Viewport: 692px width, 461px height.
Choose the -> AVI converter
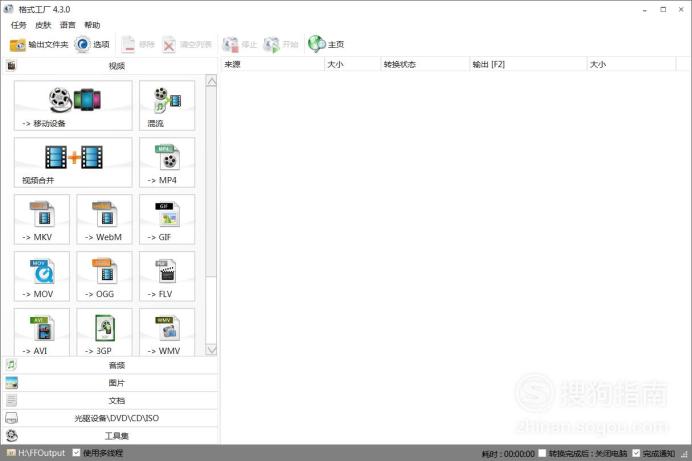tap(42, 332)
